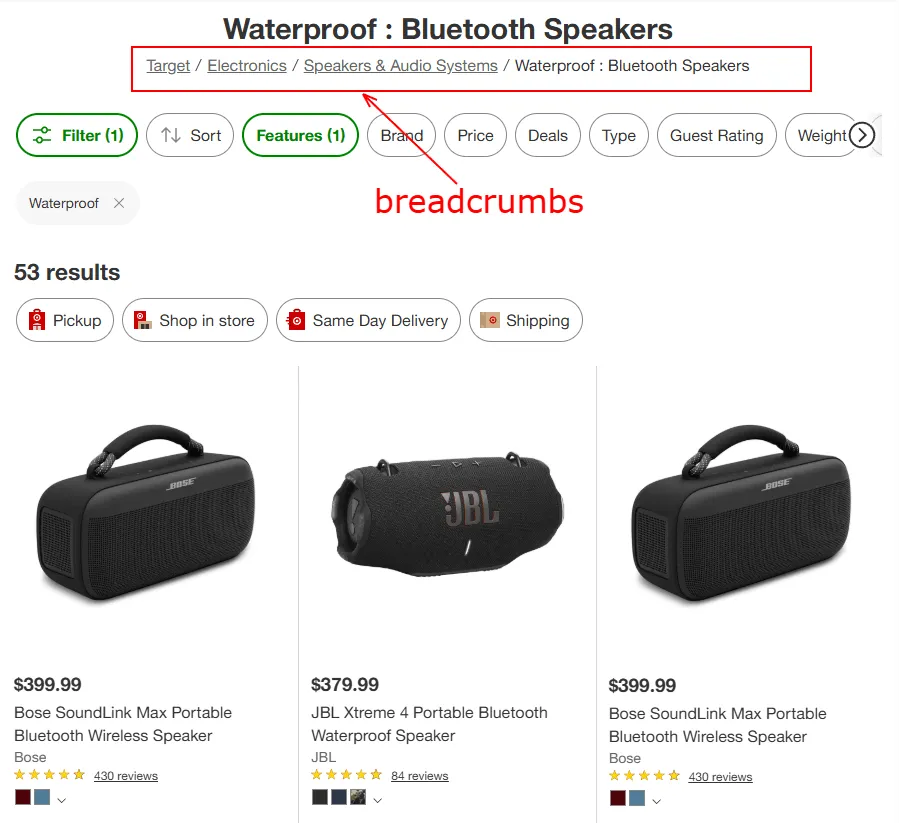Open the Price filter dropdown

(x=475, y=135)
